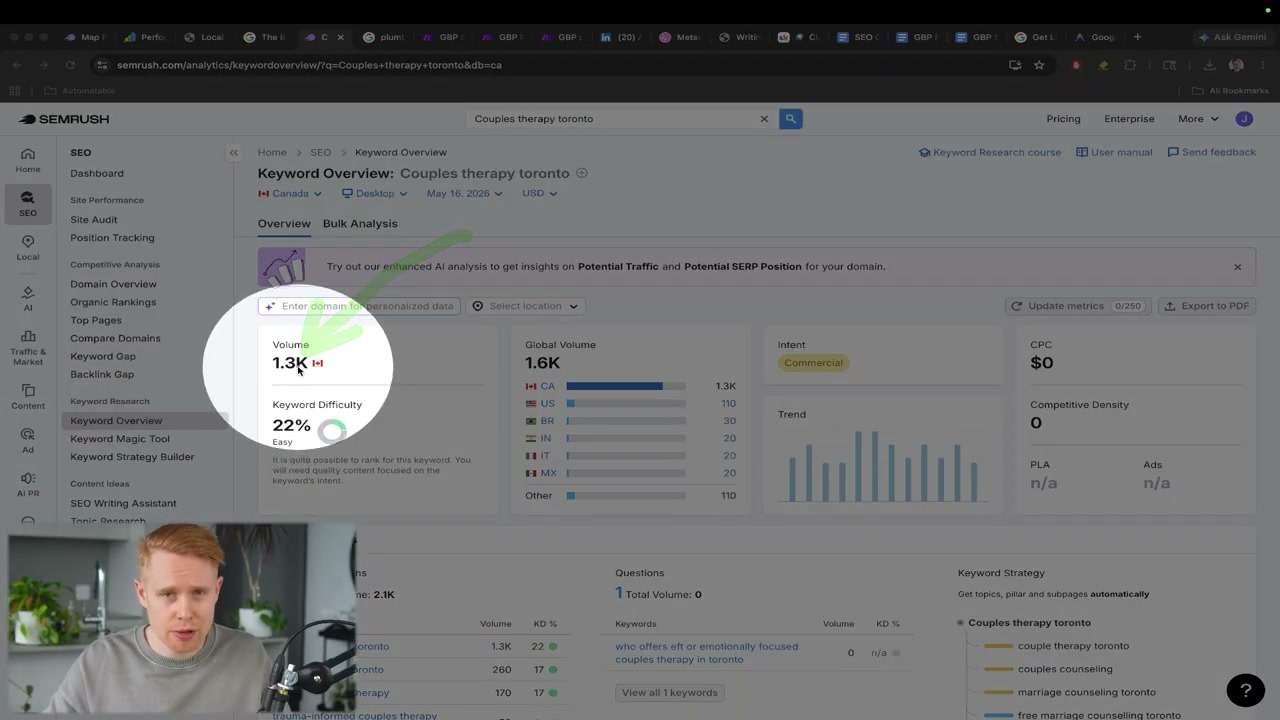Open Keyword Magic Tool in the sidebar
This screenshot has width=1280, height=720.
pos(120,439)
